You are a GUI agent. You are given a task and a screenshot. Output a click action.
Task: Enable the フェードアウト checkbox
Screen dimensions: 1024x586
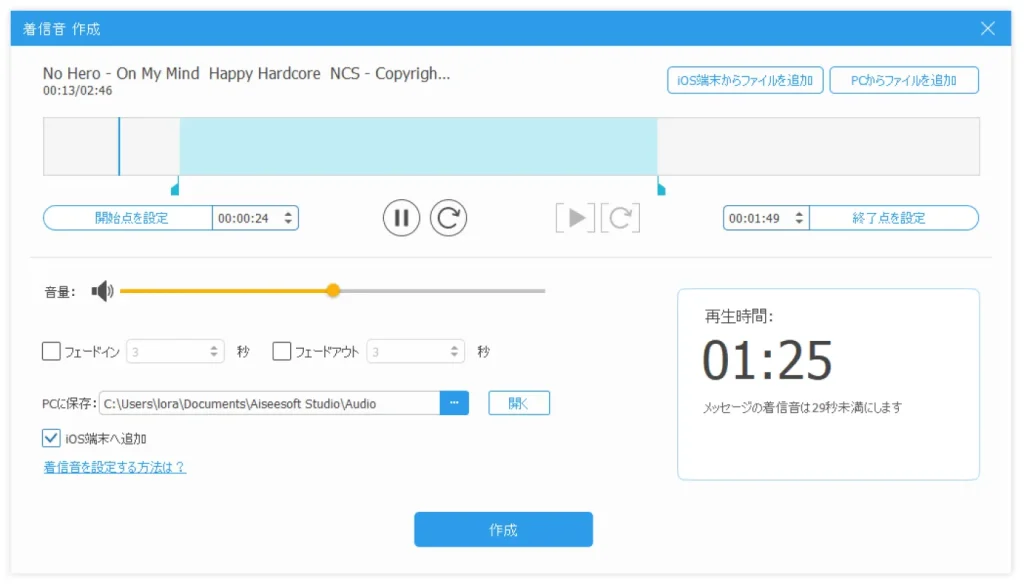pyautogui.click(x=281, y=351)
